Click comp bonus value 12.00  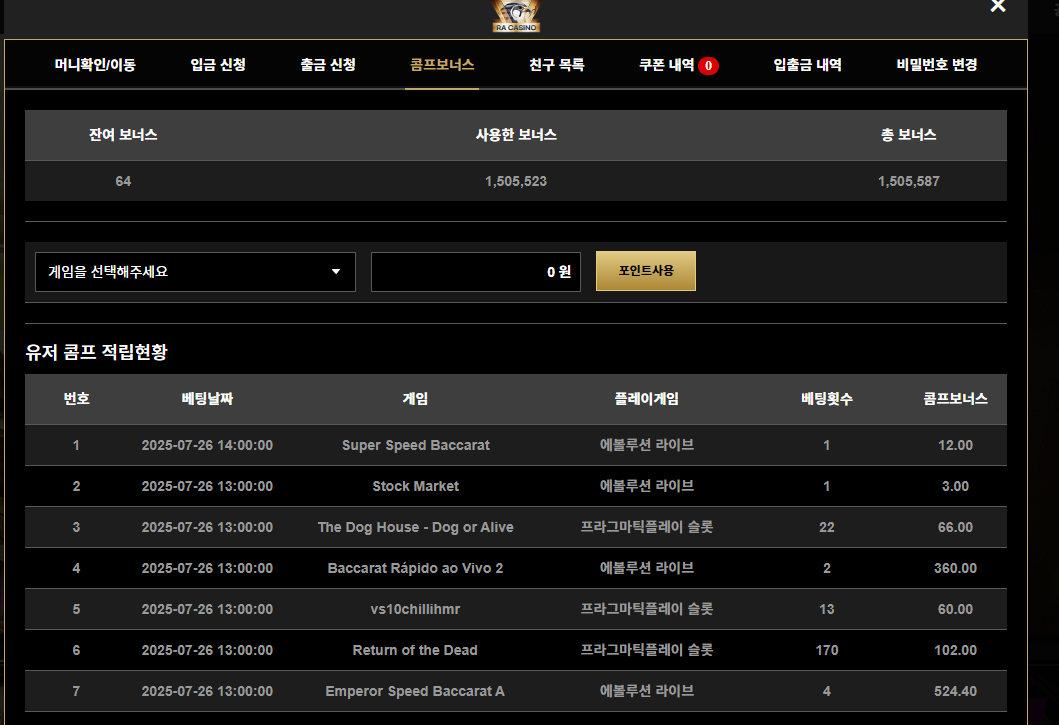955,445
